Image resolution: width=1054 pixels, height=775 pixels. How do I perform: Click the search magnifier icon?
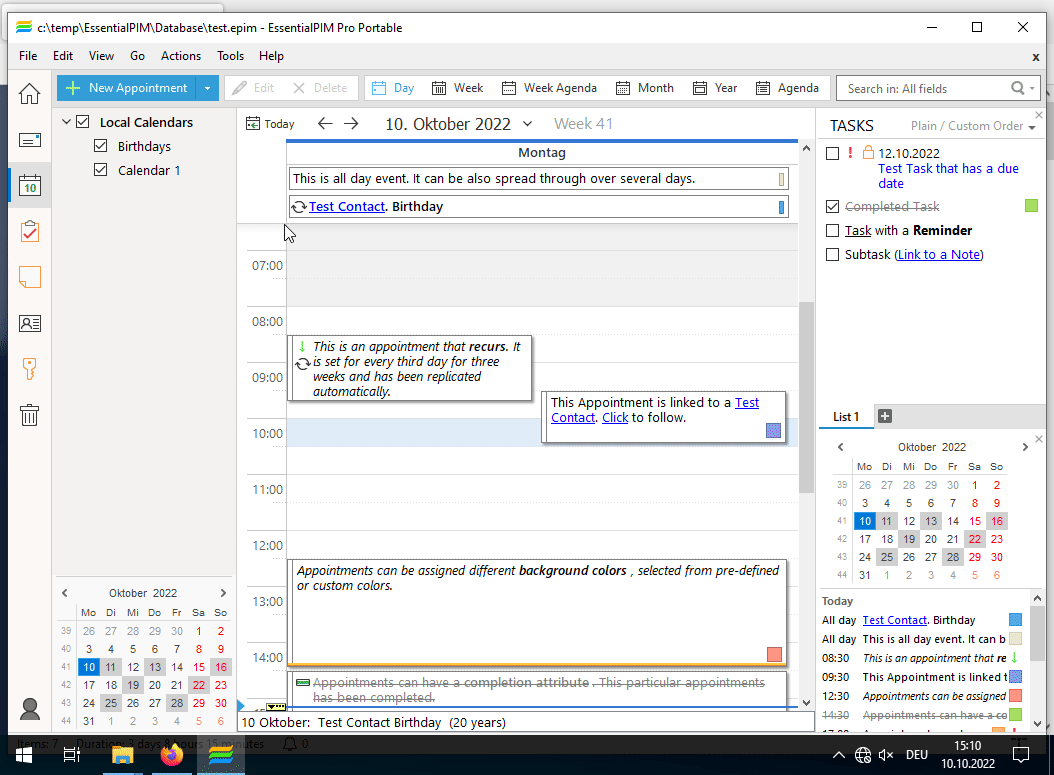[x=1018, y=88]
